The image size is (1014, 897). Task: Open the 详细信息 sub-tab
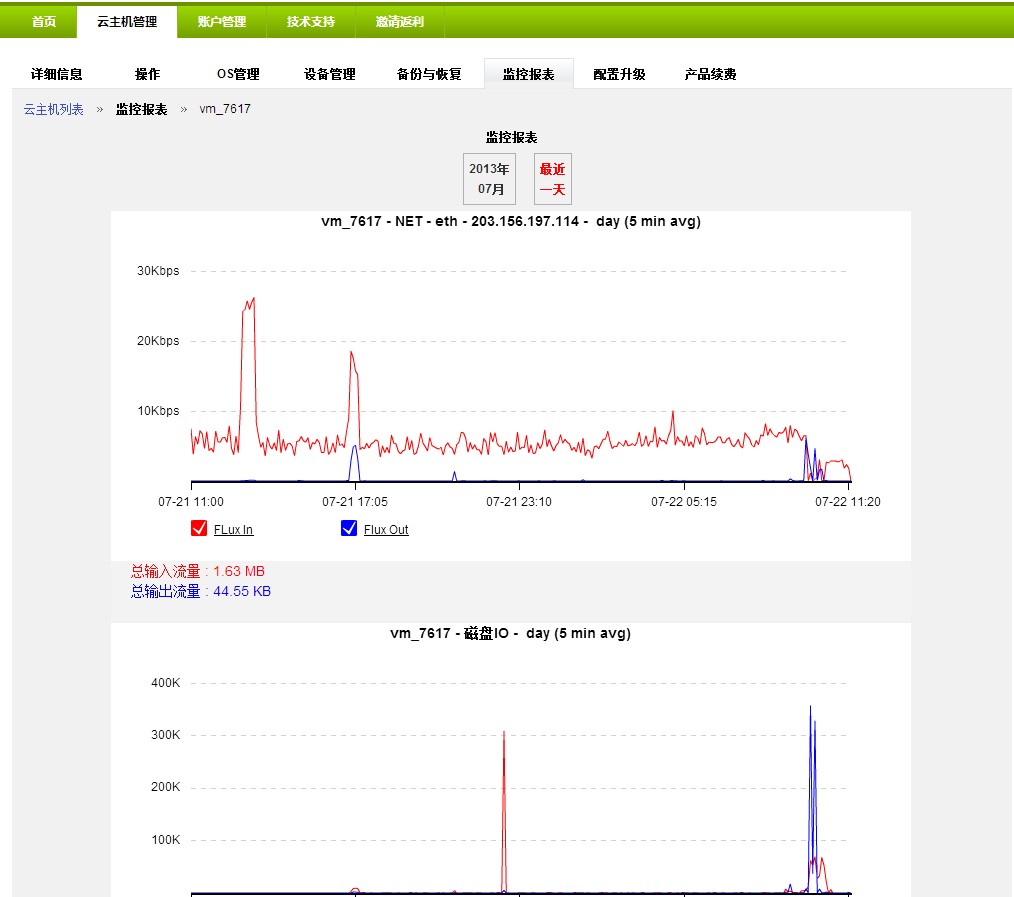pos(57,74)
